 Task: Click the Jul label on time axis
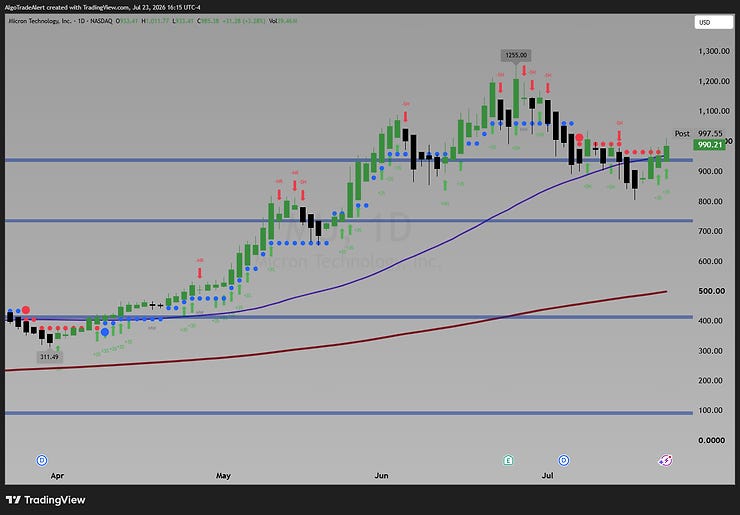point(547,476)
